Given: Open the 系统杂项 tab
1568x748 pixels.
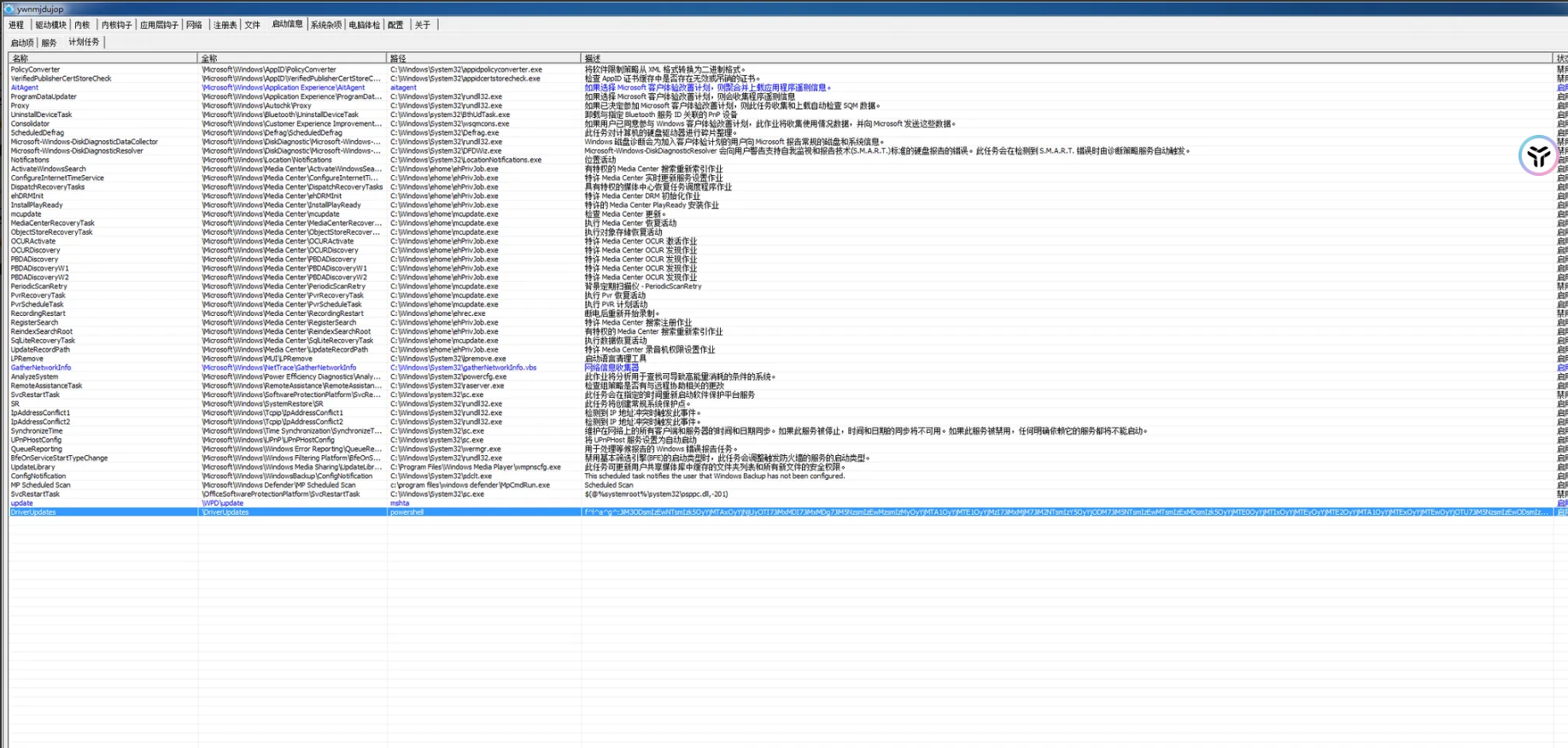Looking at the screenshot, I should (325, 25).
